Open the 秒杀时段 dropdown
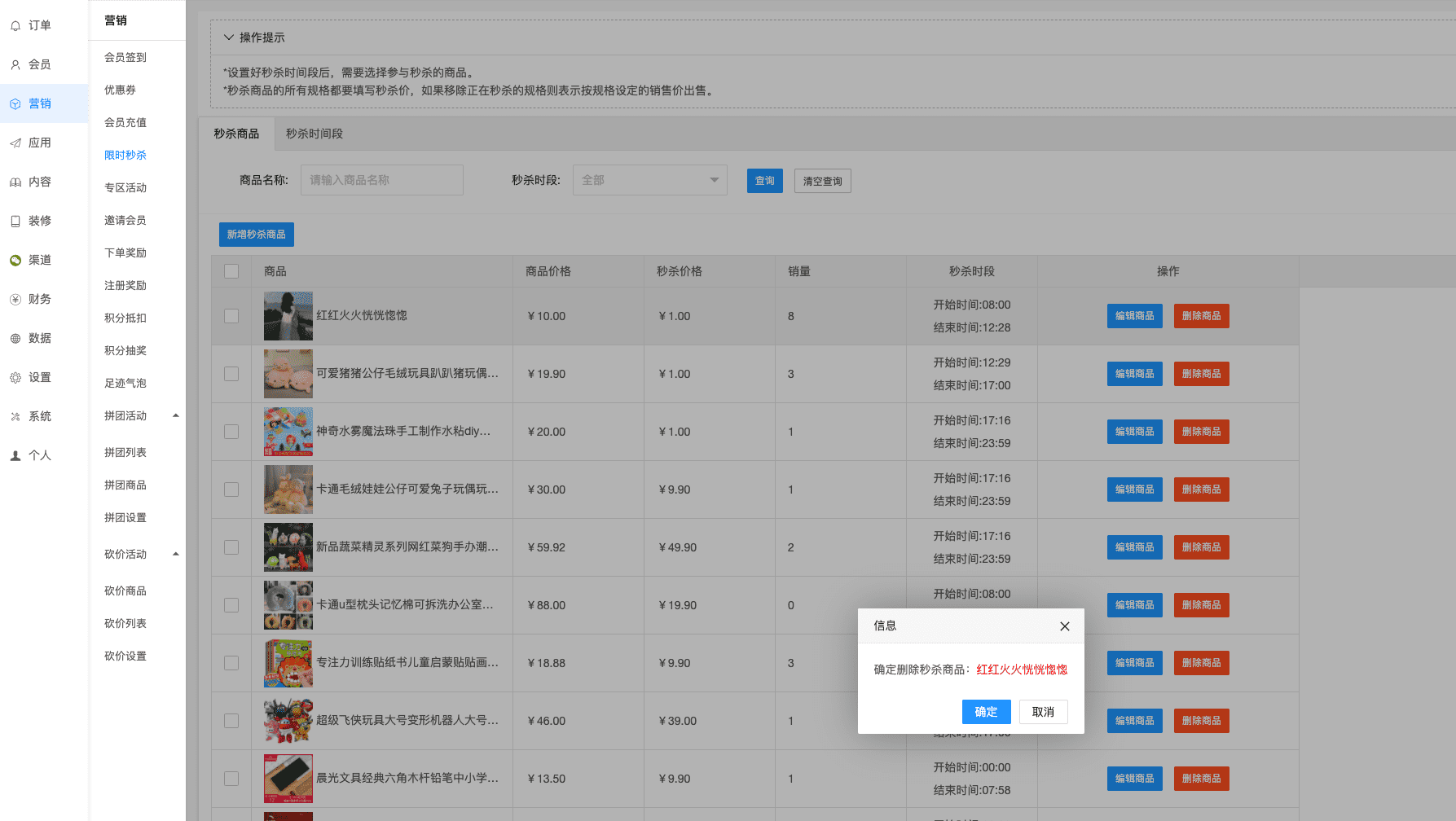 coord(649,180)
